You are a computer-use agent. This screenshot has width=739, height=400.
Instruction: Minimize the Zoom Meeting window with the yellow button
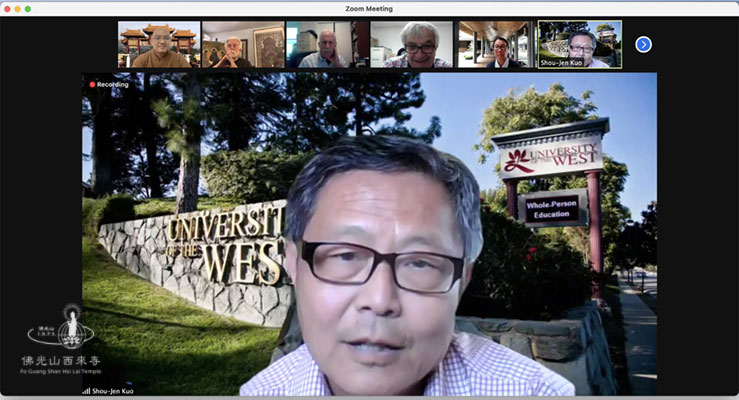(17, 9)
